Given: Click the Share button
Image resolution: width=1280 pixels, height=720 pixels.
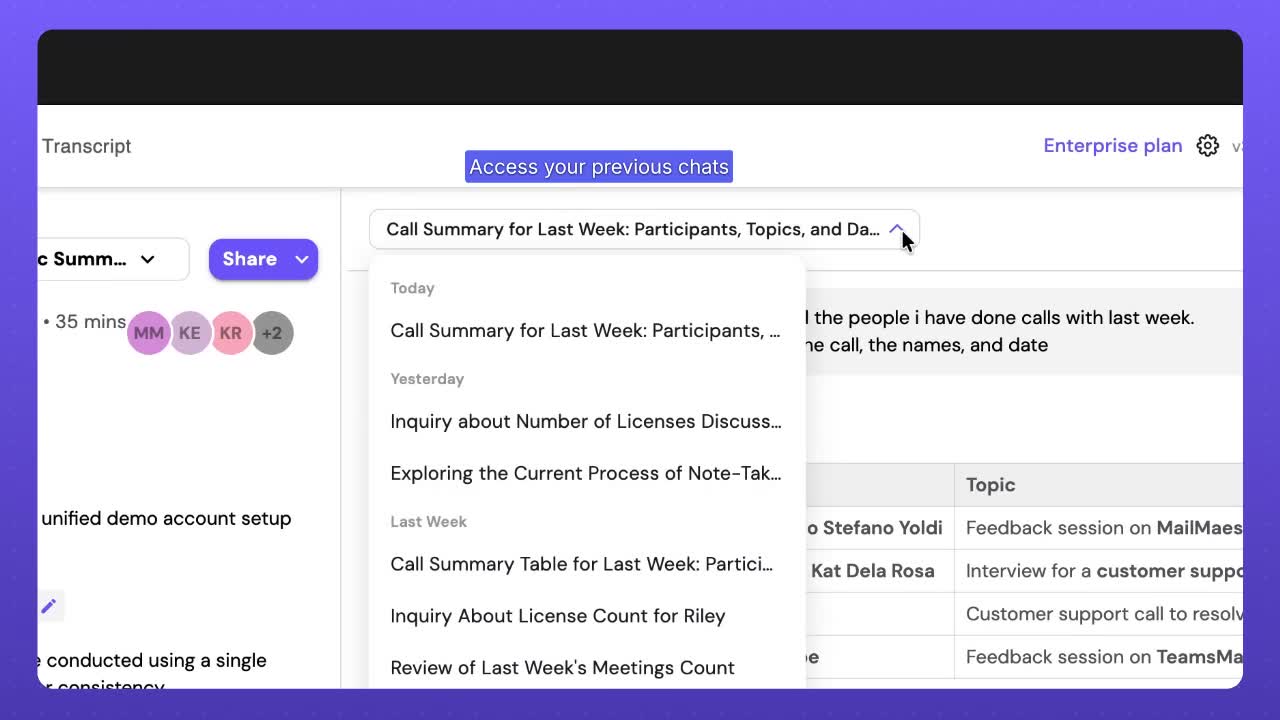Looking at the screenshot, I should point(249,259).
